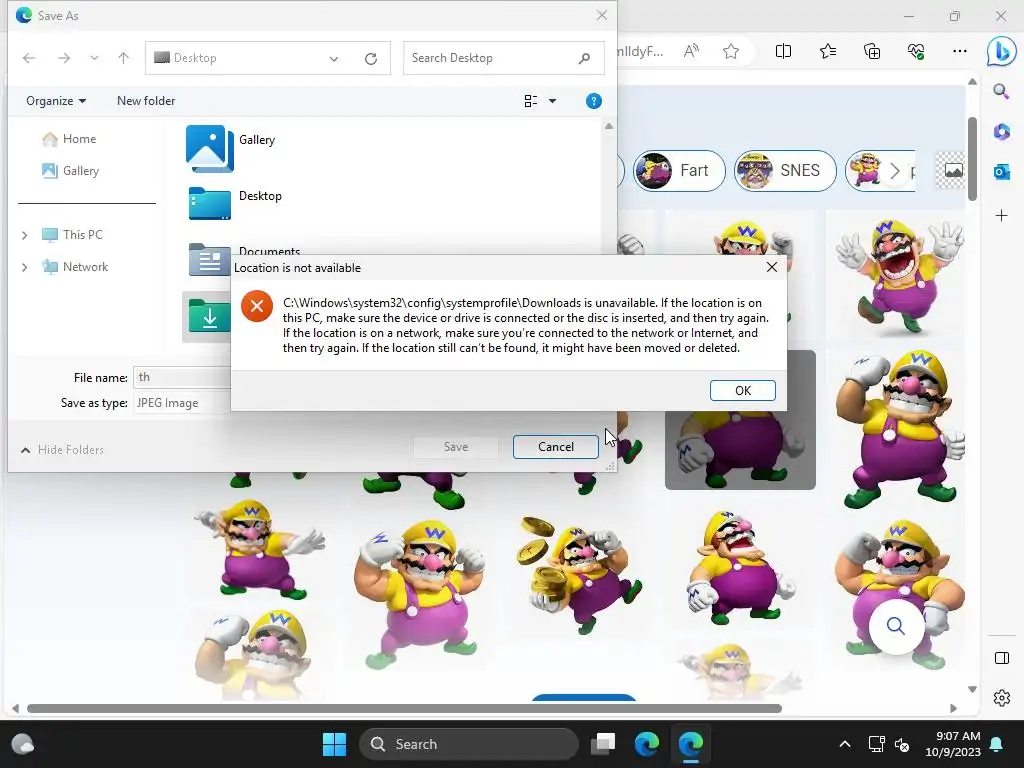Click New folder in Save As toolbar

(x=146, y=101)
